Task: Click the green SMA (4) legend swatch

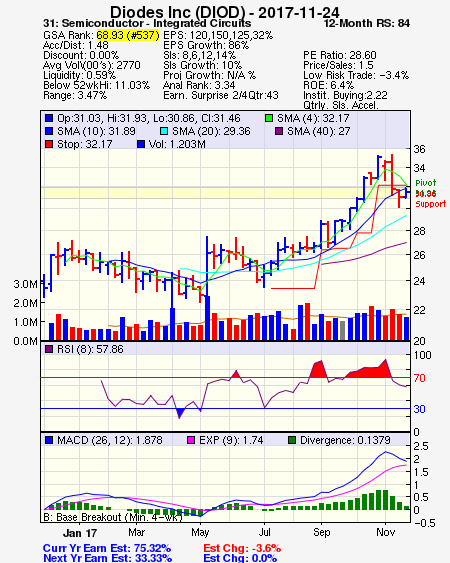Action: click(269, 118)
